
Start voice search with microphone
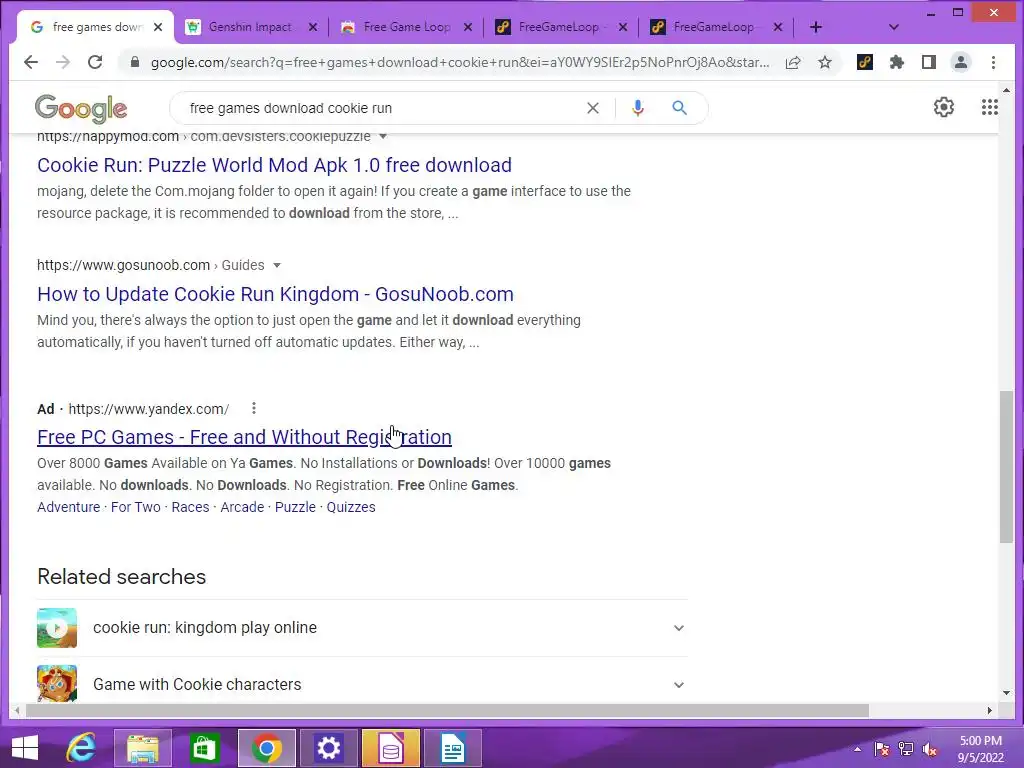tap(638, 108)
